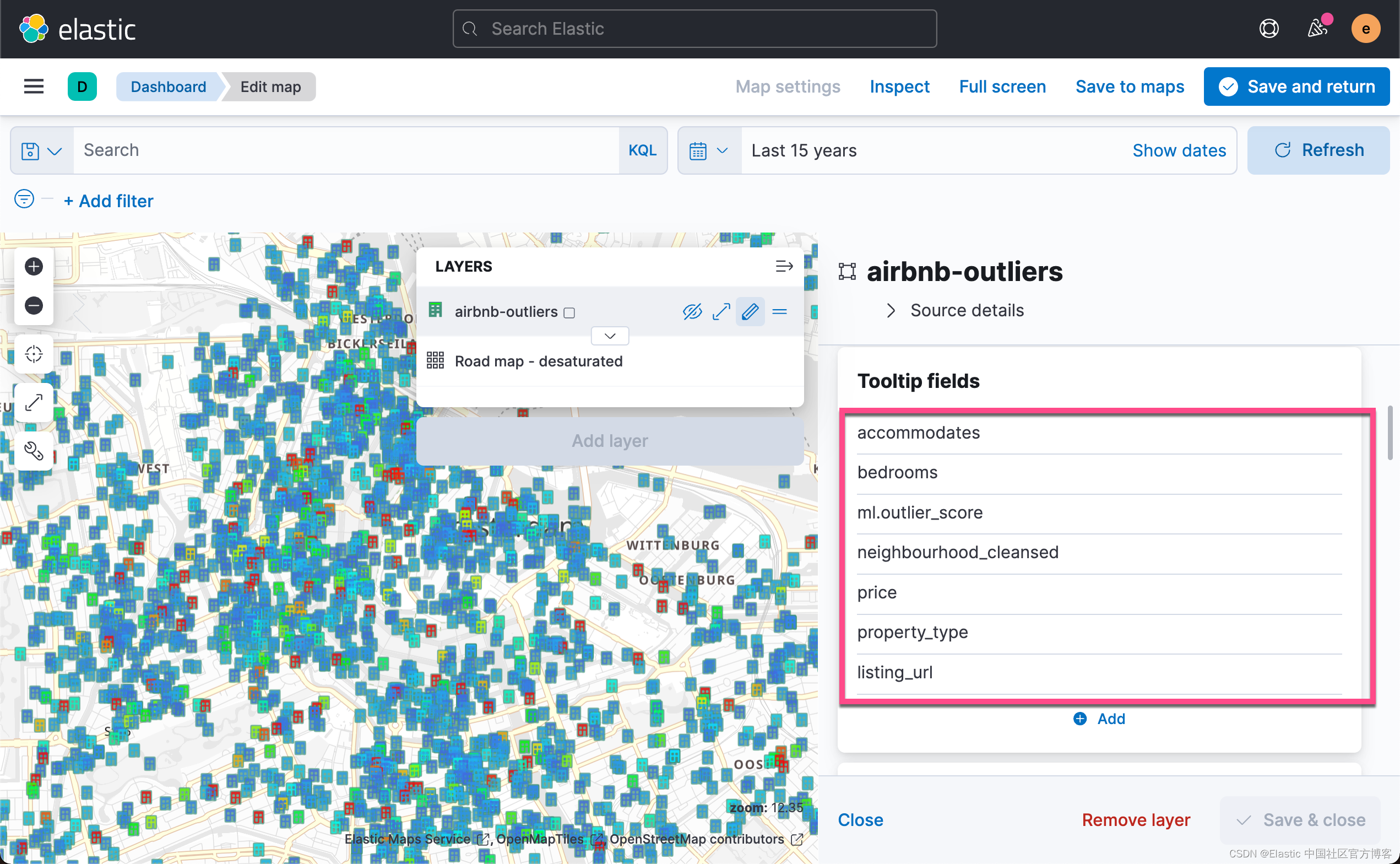Click Edit map breadcrumb
Viewport: 1400px width, 864px height.
click(270, 87)
